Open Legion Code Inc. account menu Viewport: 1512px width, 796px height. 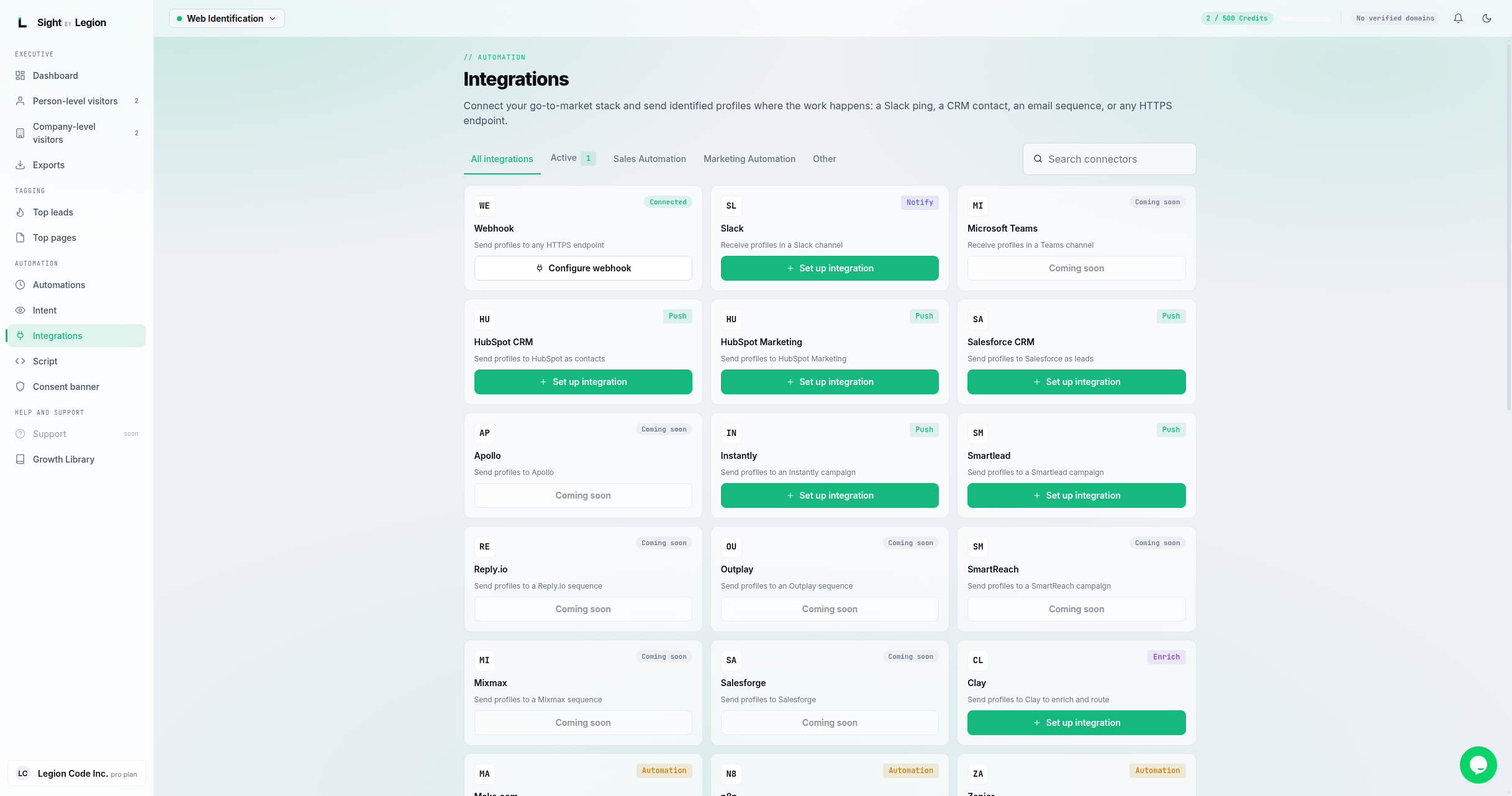coord(76,774)
